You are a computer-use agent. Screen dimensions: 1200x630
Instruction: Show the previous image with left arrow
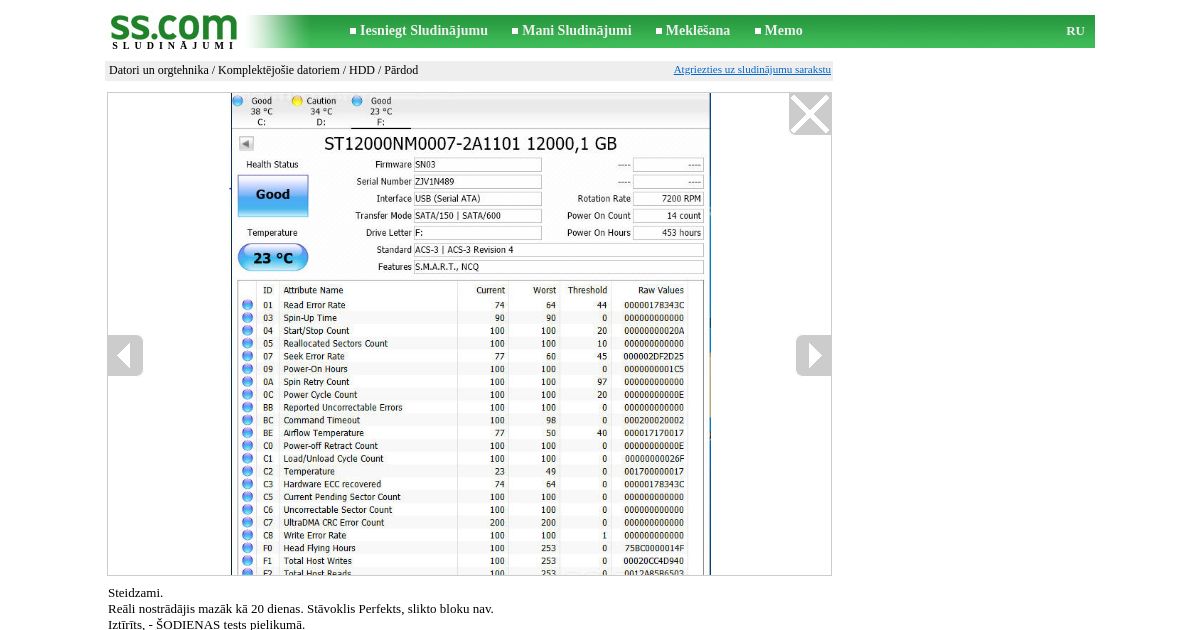pos(125,355)
